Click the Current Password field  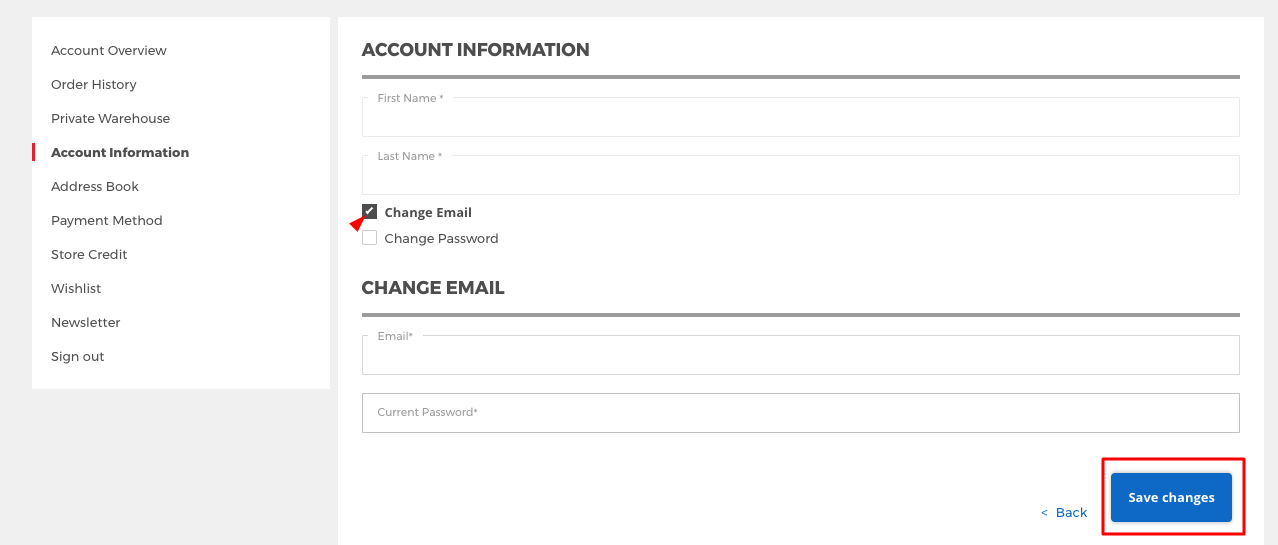click(800, 412)
